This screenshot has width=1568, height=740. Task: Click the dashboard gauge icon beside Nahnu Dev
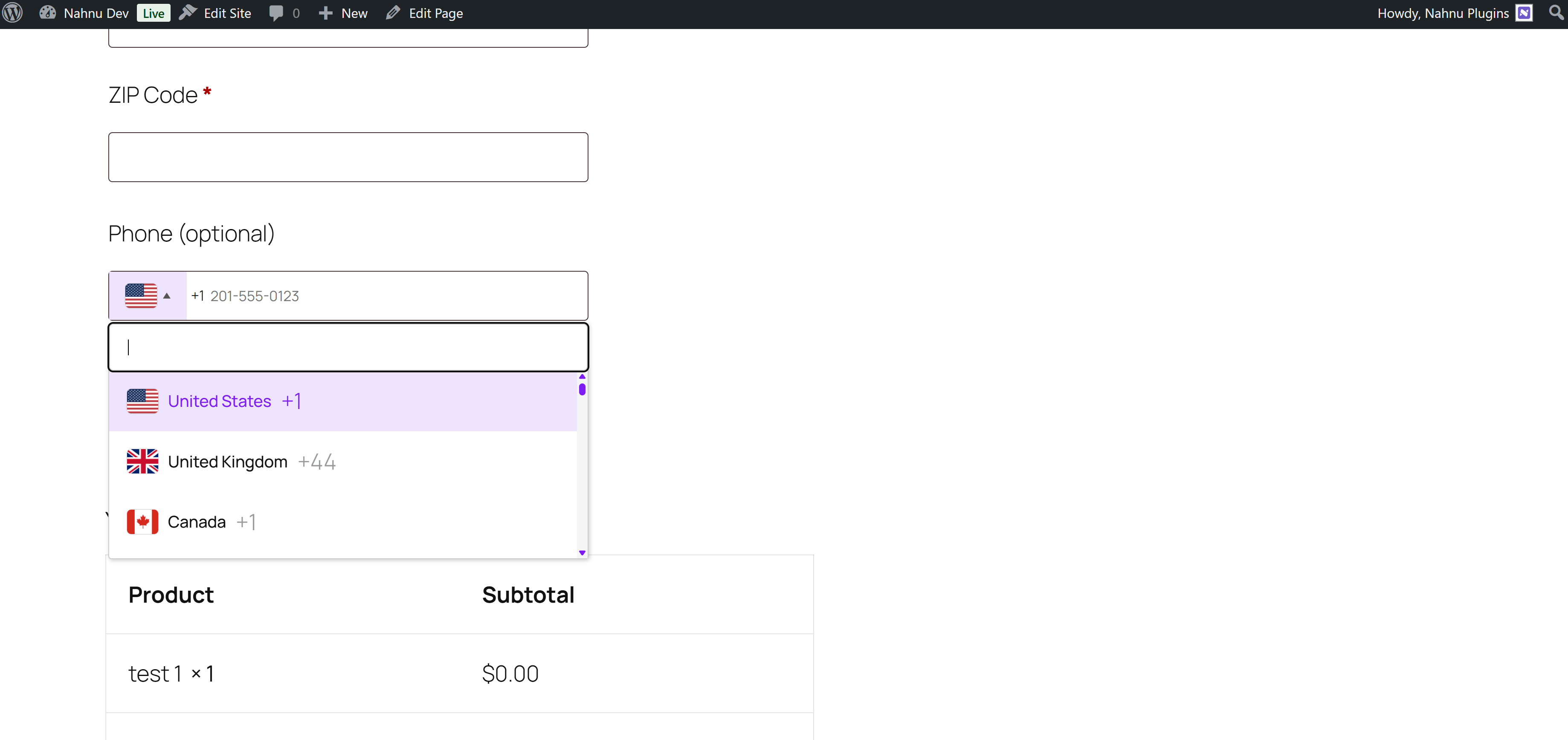coord(47,13)
